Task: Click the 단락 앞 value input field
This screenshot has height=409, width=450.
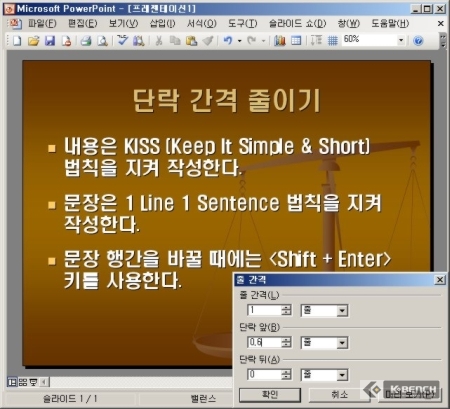Action: pyautogui.click(x=265, y=342)
